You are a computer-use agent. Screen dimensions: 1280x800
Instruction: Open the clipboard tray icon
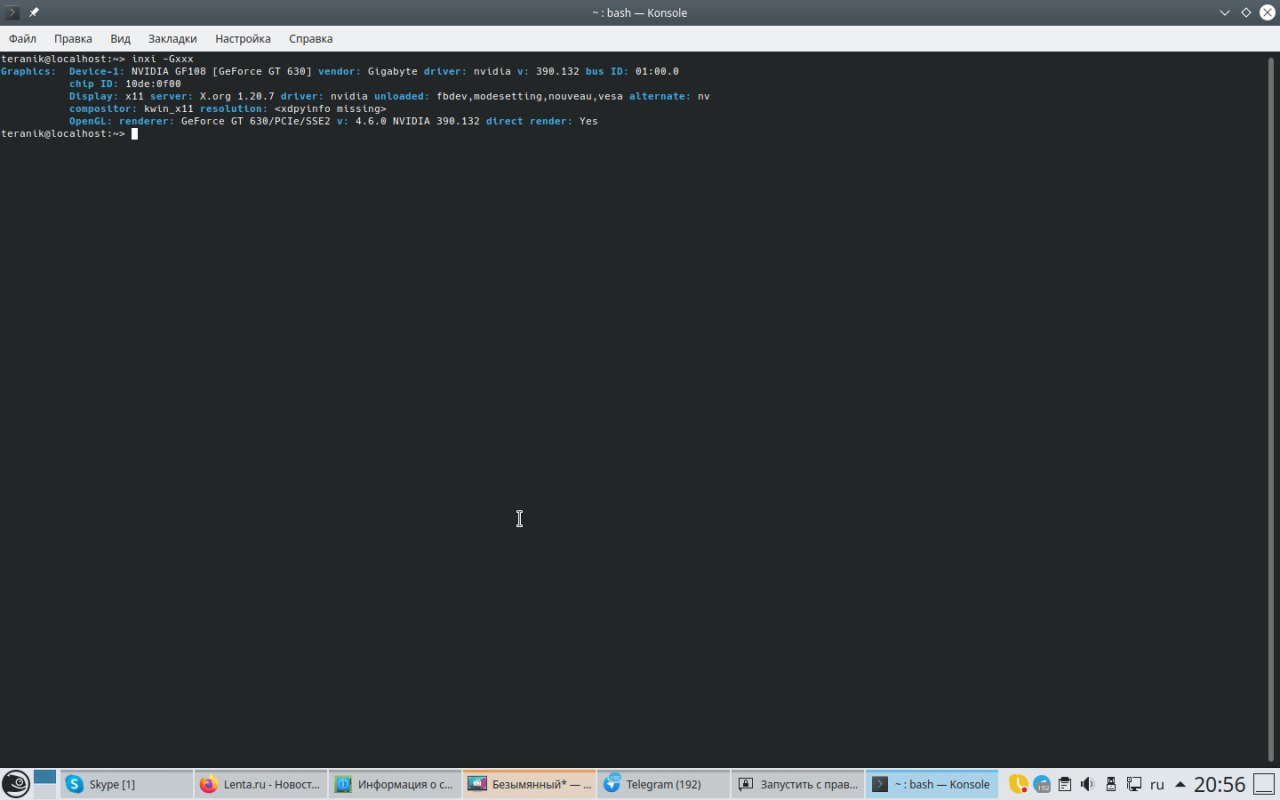tap(1065, 784)
